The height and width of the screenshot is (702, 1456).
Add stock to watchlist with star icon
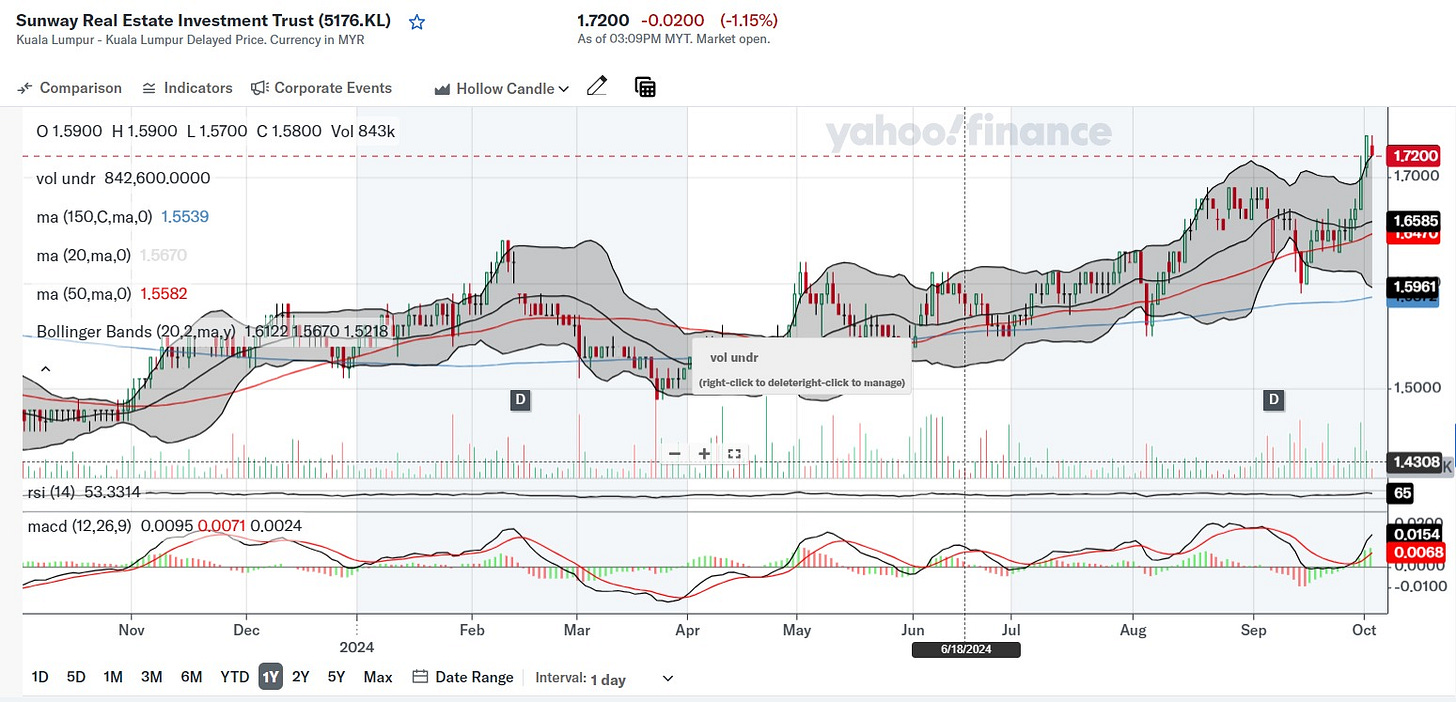pos(417,22)
